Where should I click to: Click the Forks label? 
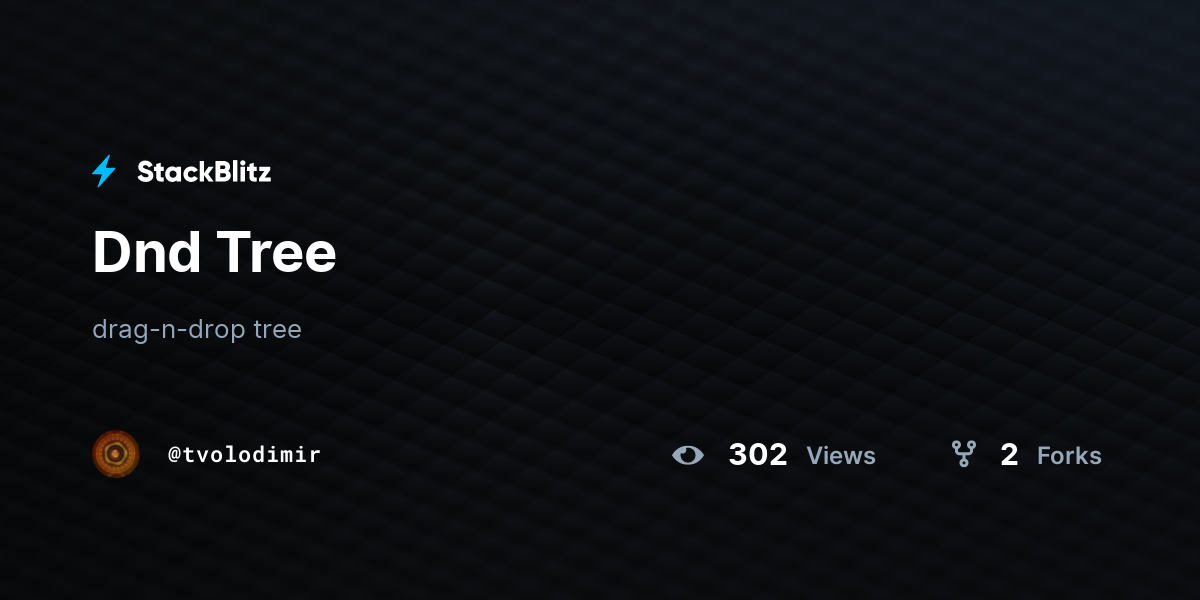pos(1069,456)
